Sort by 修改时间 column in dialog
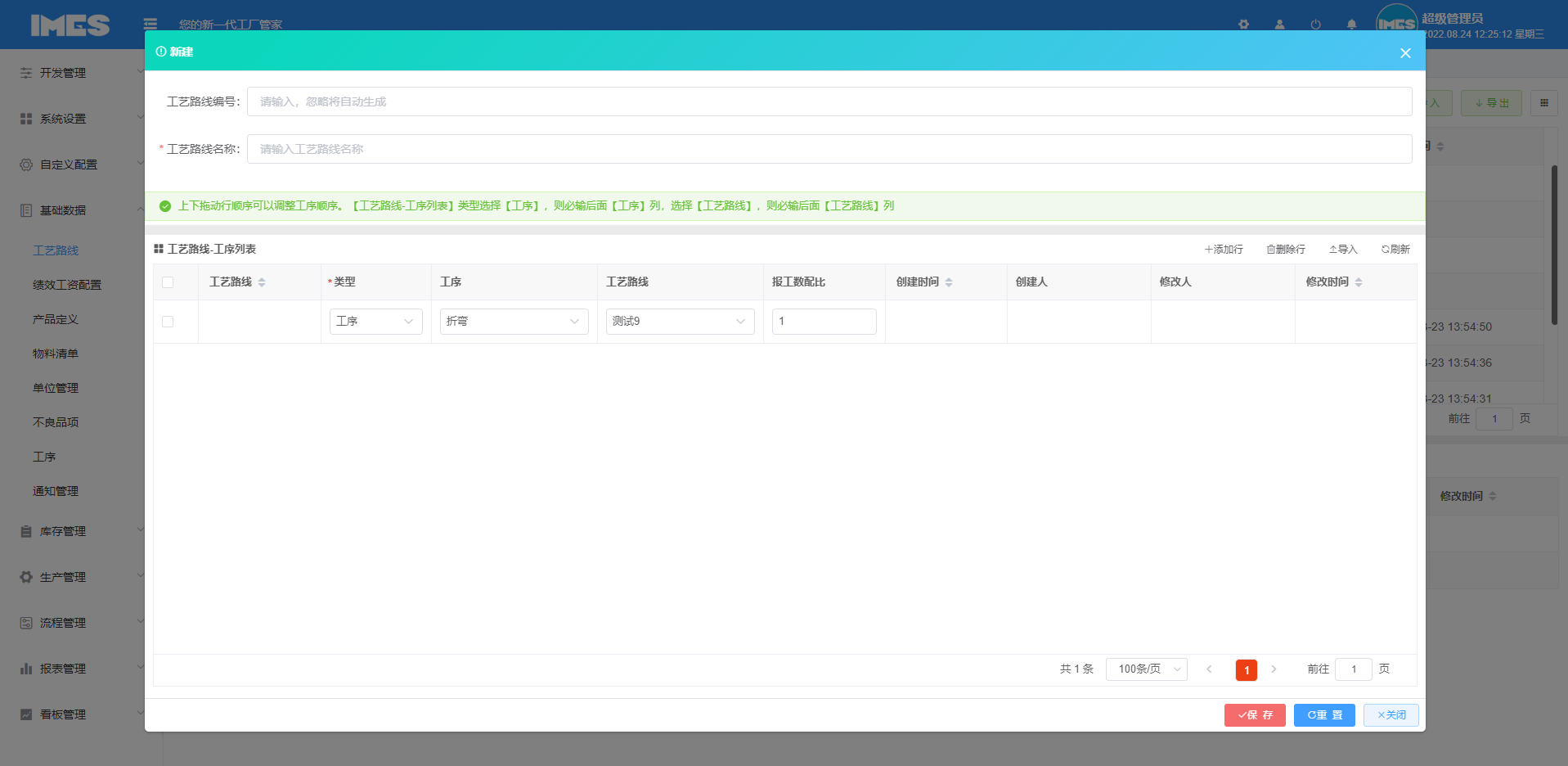Image resolution: width=1568 pixels, height=766 pixels. click(1359, 282)
